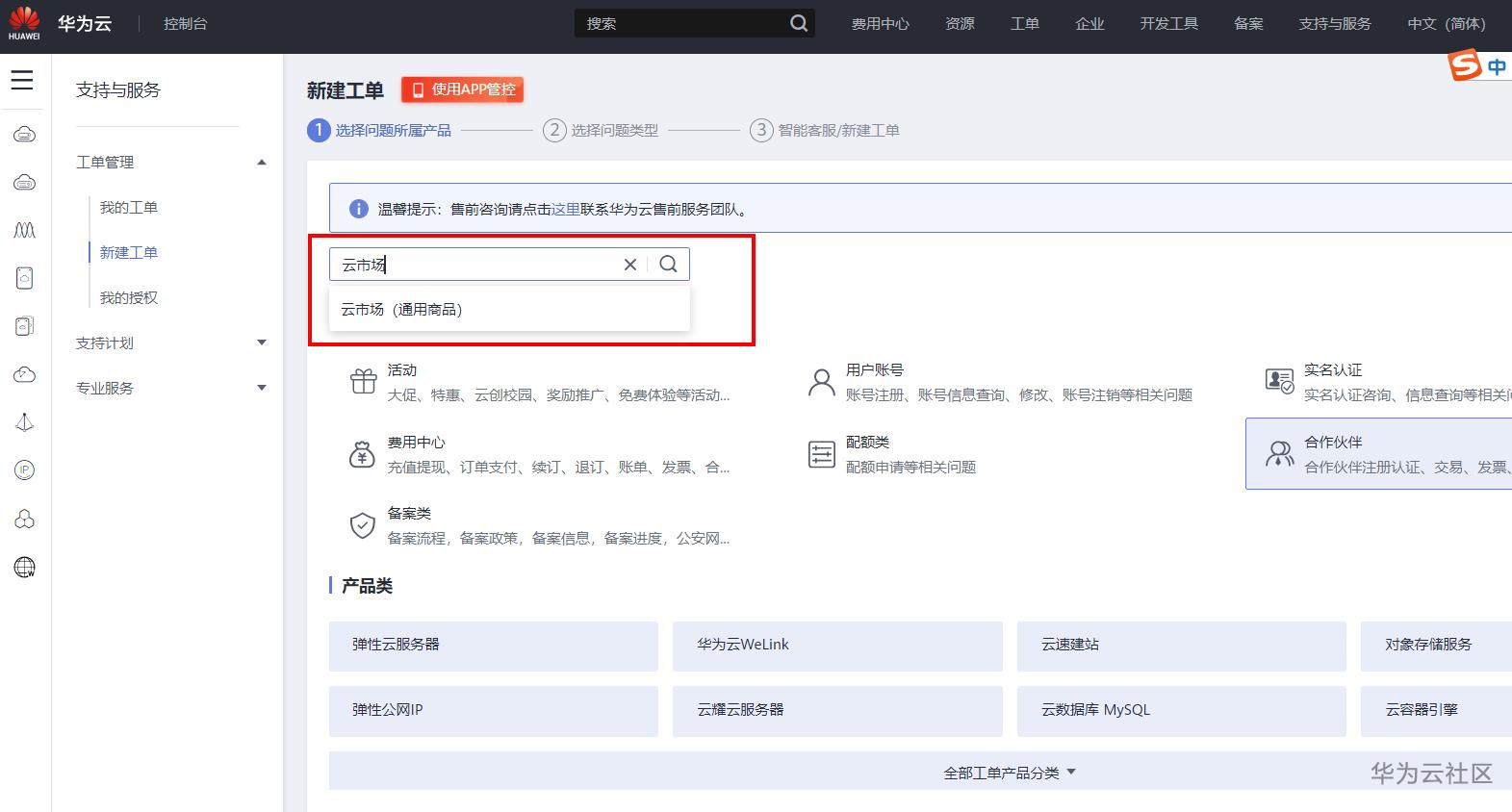Click the 使用APP管控 button

point(462,89)
